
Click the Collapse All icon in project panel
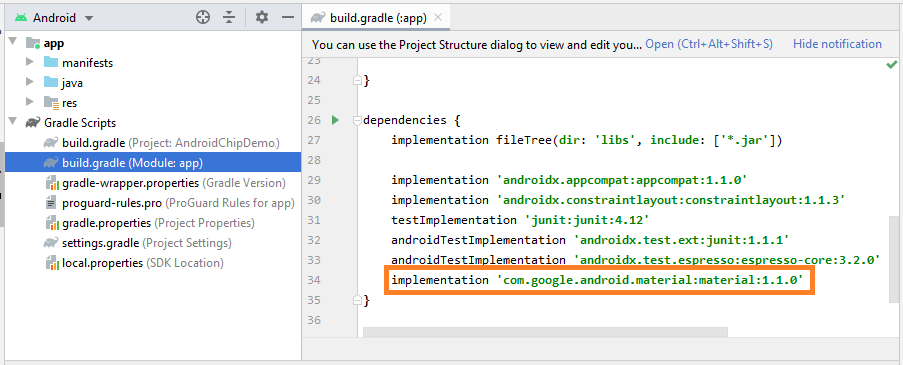point(229,17)
